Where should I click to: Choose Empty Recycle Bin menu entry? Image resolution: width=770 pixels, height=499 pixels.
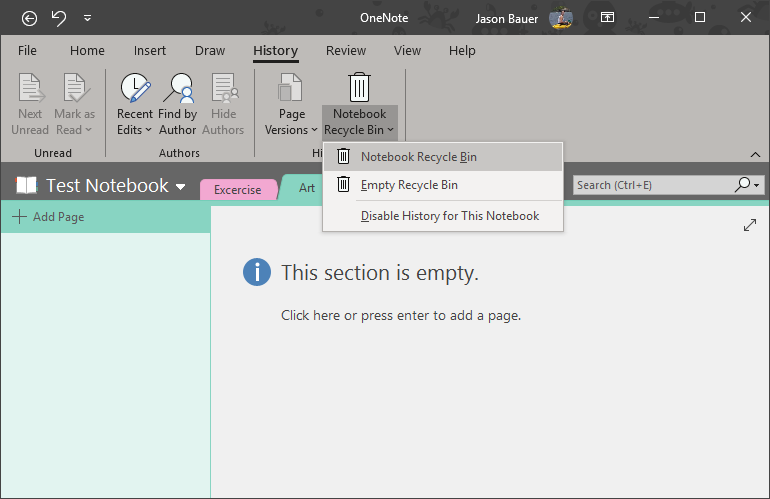tap(442, 185)
